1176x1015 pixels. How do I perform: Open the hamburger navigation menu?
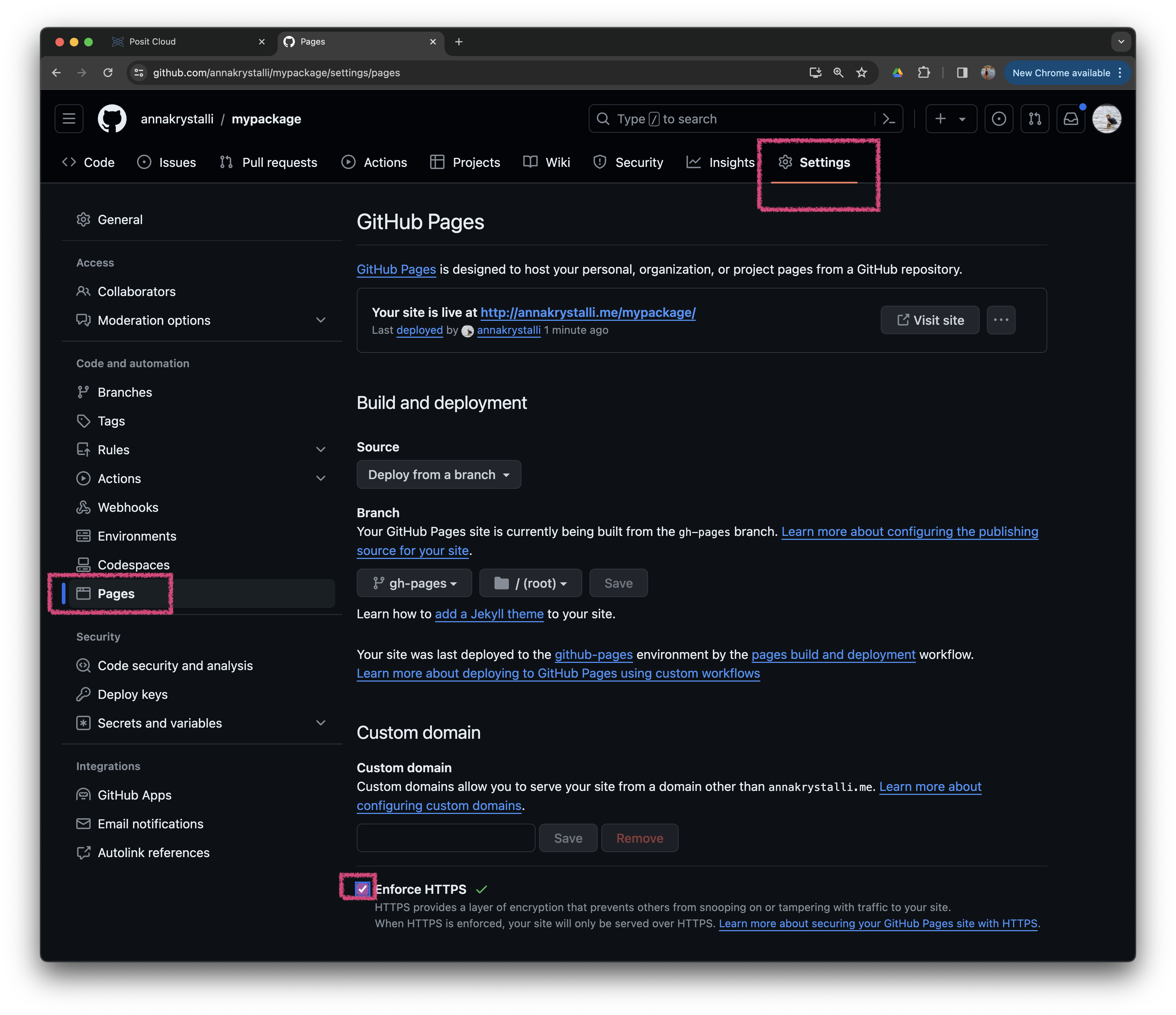69,119
